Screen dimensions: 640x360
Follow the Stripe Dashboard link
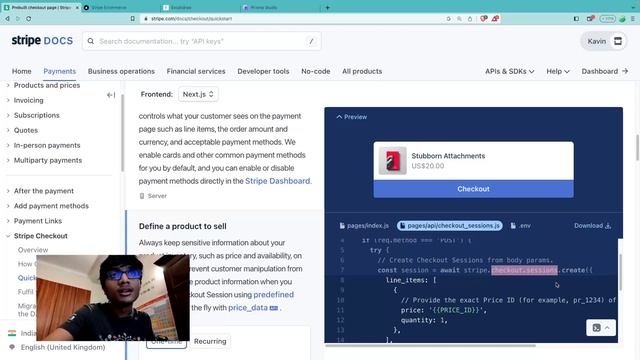coord(278,181)
